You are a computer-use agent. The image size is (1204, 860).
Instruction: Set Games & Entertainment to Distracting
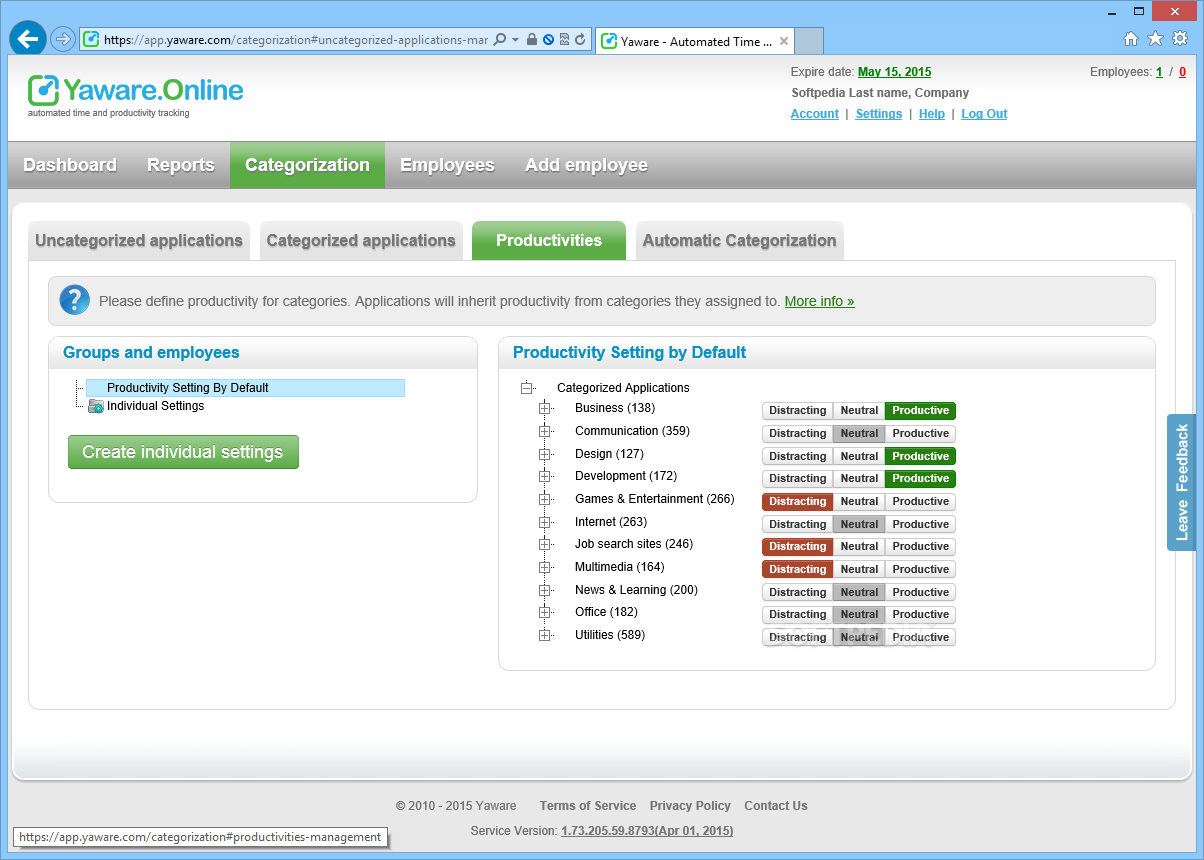tap(797, 502)
